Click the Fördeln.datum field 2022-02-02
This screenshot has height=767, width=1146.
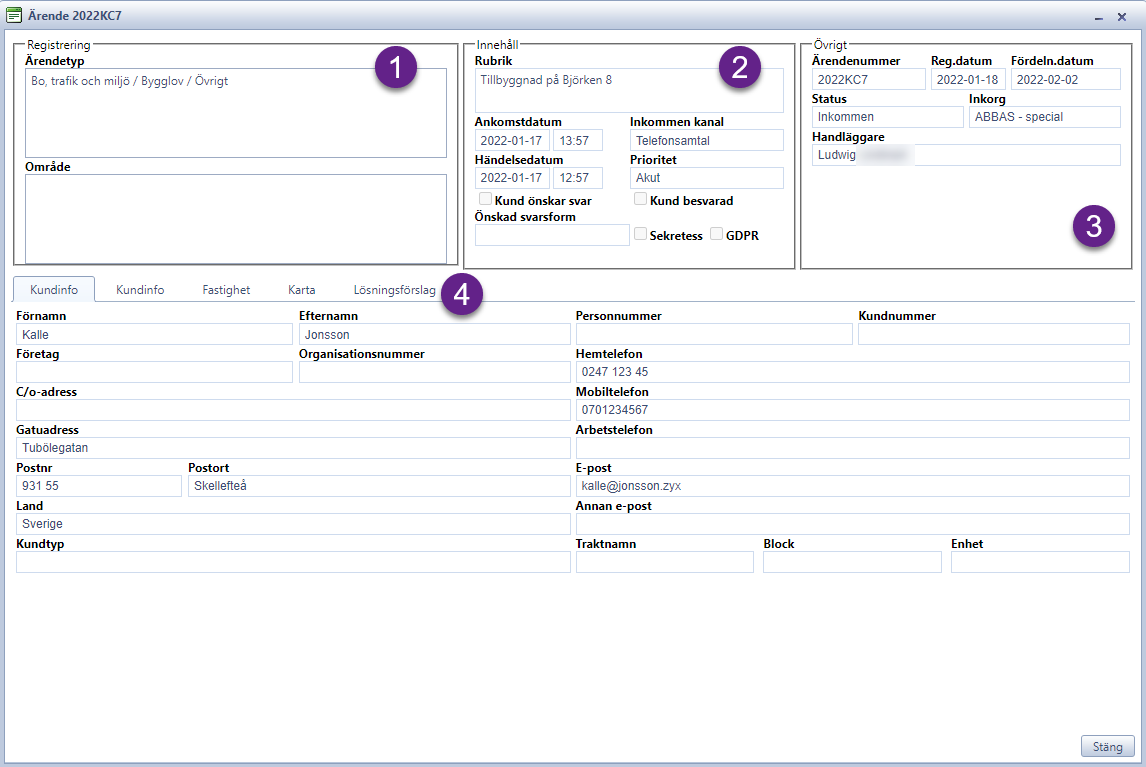coord(1066,80)
